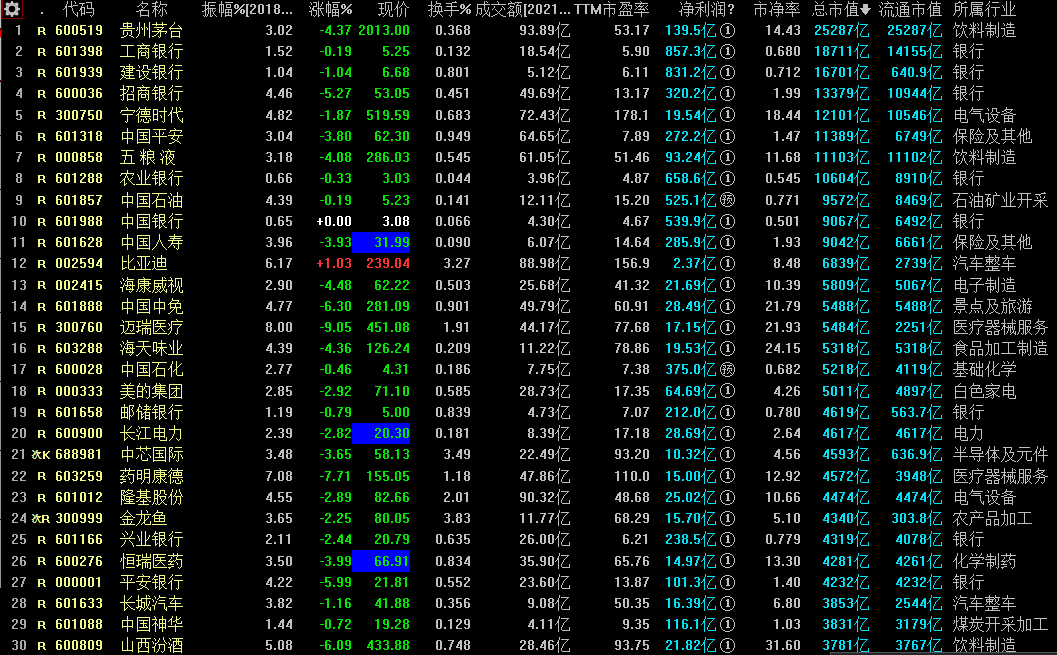
Task: Select the 长城汽车 stock name
Action: click(152, 603)
